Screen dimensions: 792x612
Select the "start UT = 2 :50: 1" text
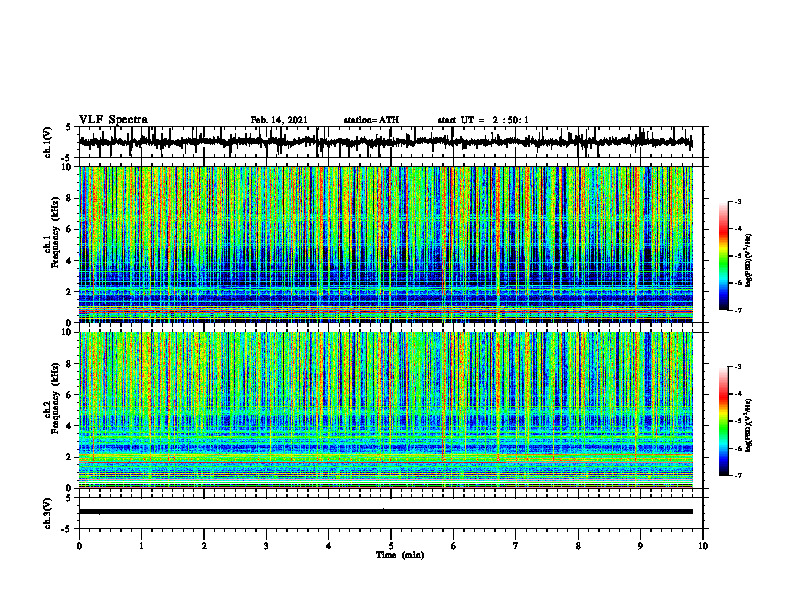click(x=483, y=120)
